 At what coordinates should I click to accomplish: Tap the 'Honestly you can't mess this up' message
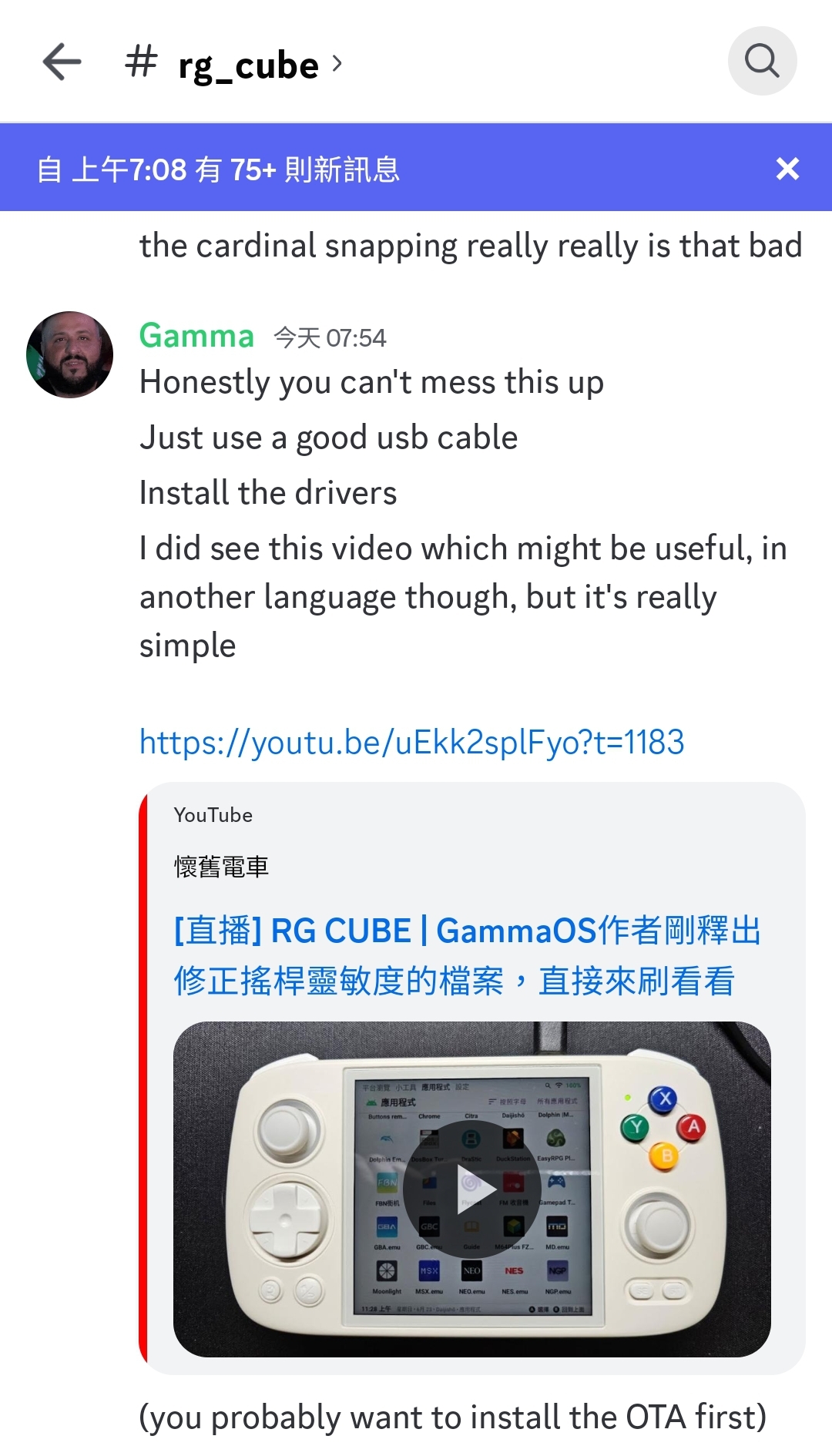click(x=371, y=383)
